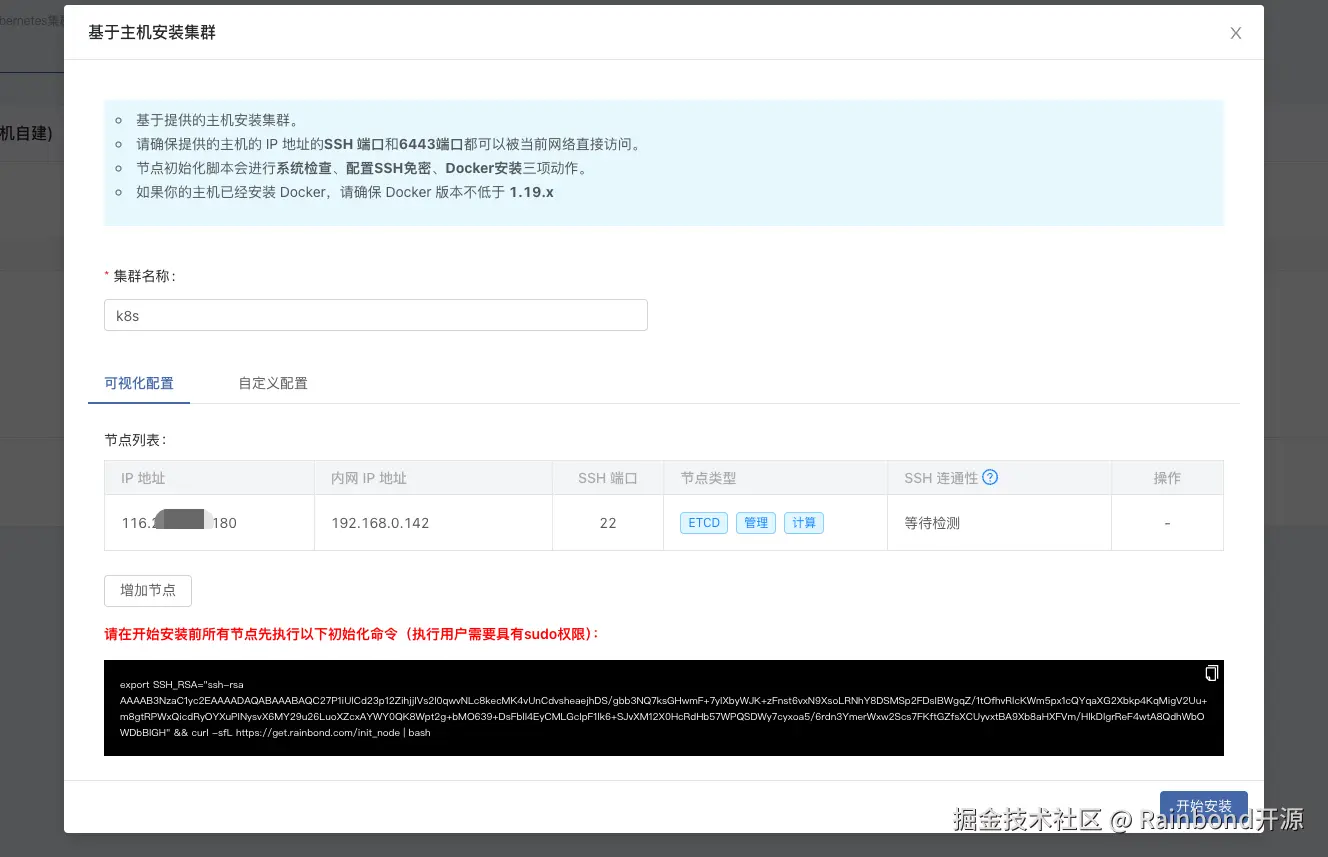Screen dimensions: 1328x857
Task: Copy the init command with copy icon
Action: tap(1211, 673)
